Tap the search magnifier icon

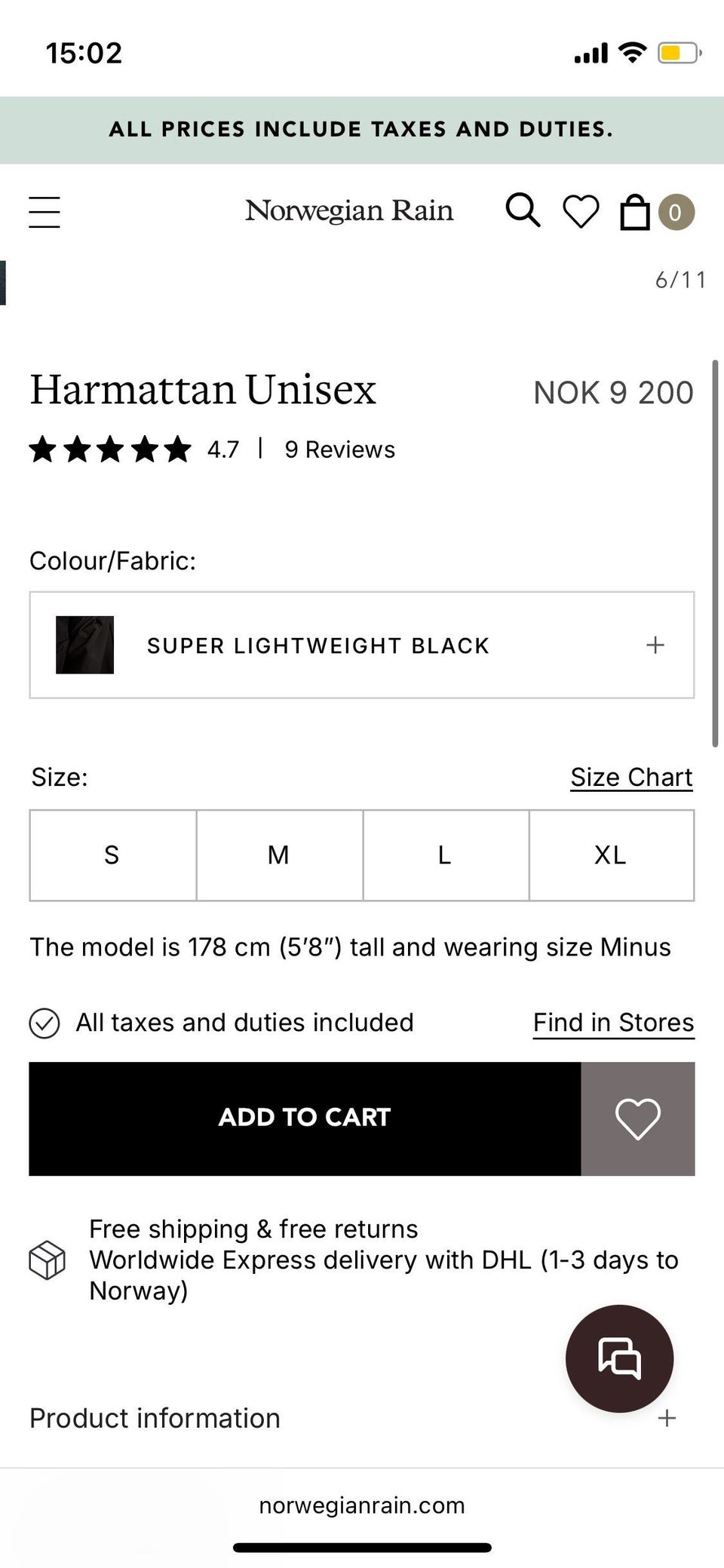523,210
